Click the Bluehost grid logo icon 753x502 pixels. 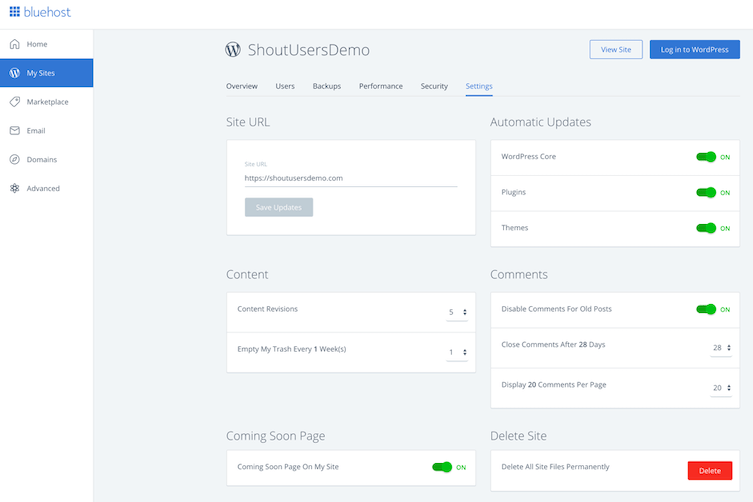click(14, 13)
